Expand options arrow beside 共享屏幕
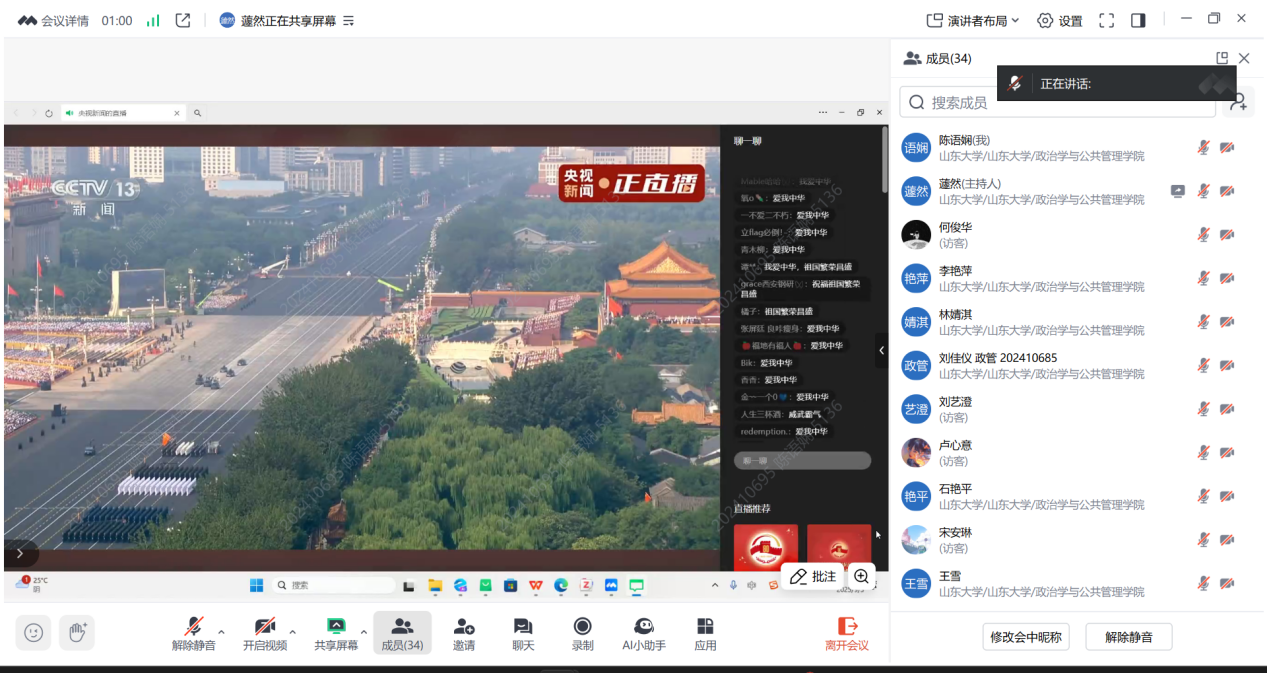 pyautogui.click(x=364, y=632)
